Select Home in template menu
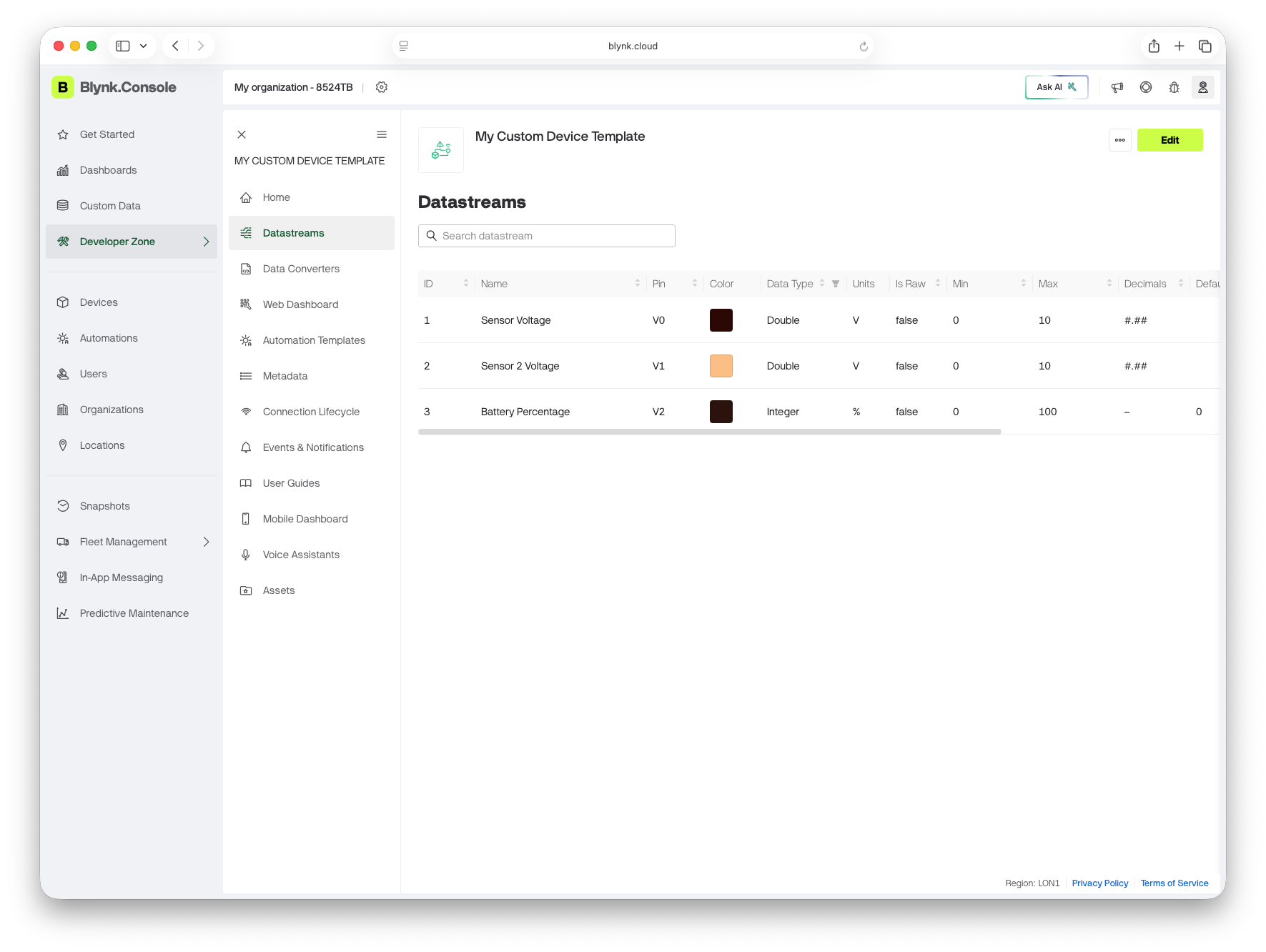The image size is (1266, 952). (x=312, y=197)
